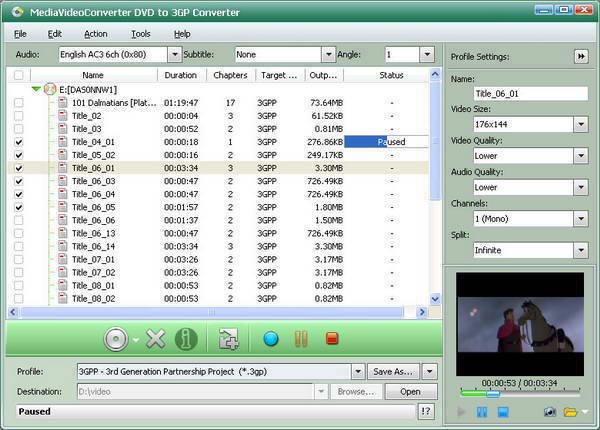Open the Audio track dropdown
Screen dimensions: 600x430
(x=174, y=54)
